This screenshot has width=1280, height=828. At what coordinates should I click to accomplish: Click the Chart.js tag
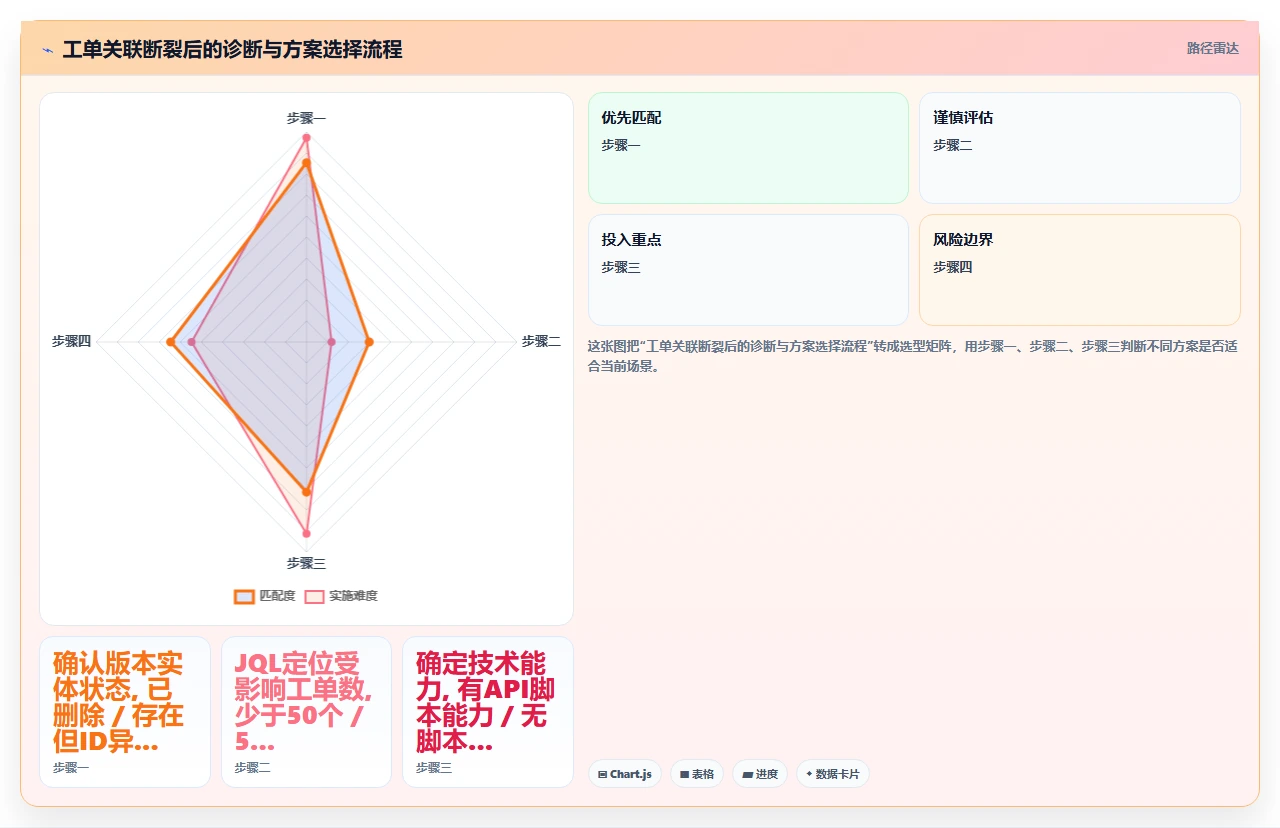pos(625,774)
